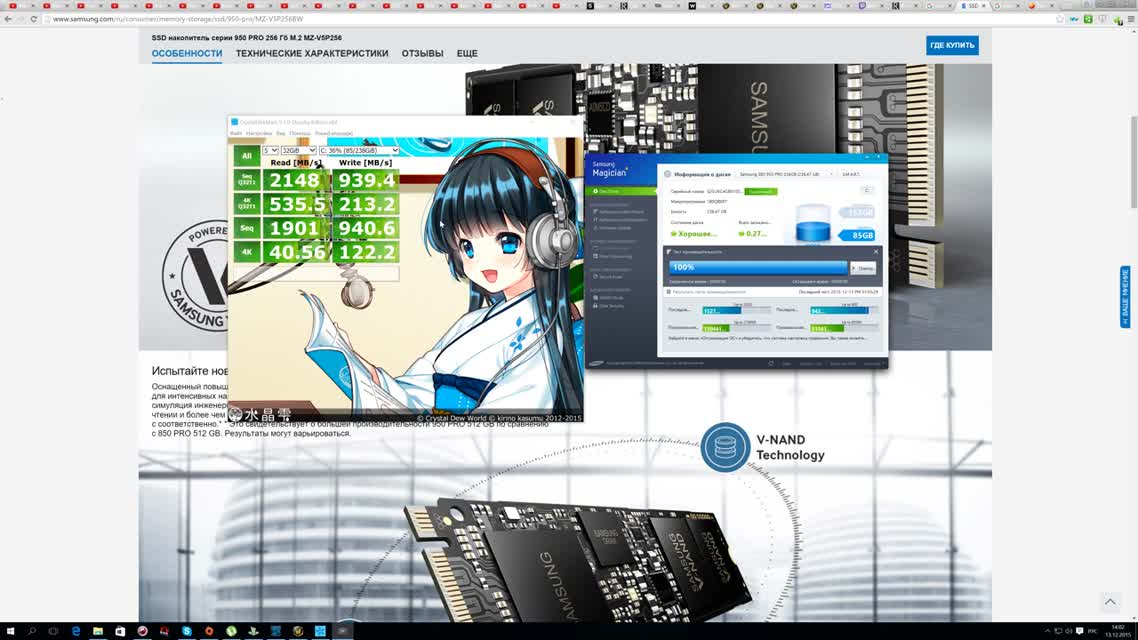Open RAPID Mode in Magician sidebar

pyautogui.click(x=610, y=298)
